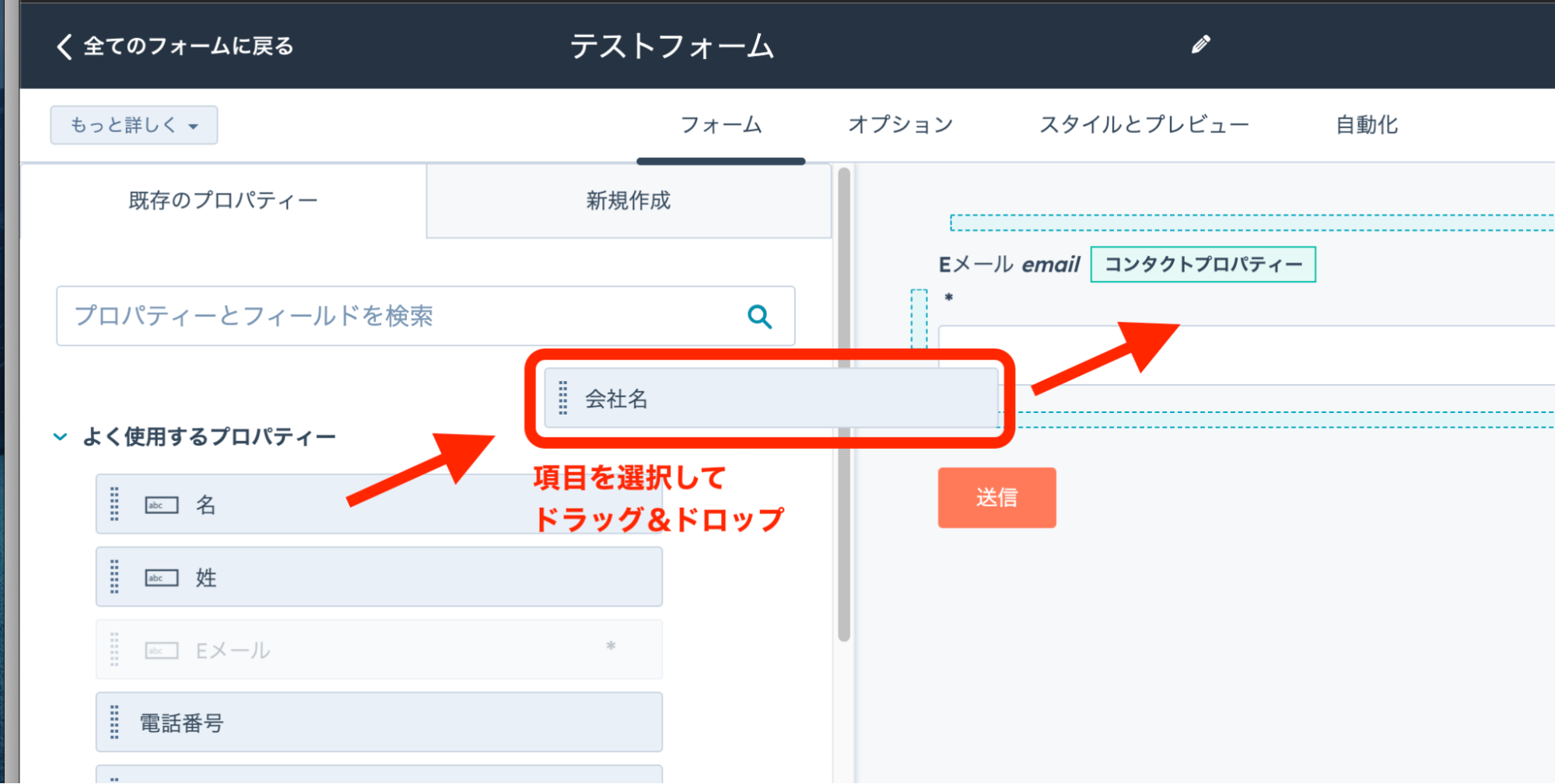Click the drag handle on 電話番号 row

click(114, 722)
